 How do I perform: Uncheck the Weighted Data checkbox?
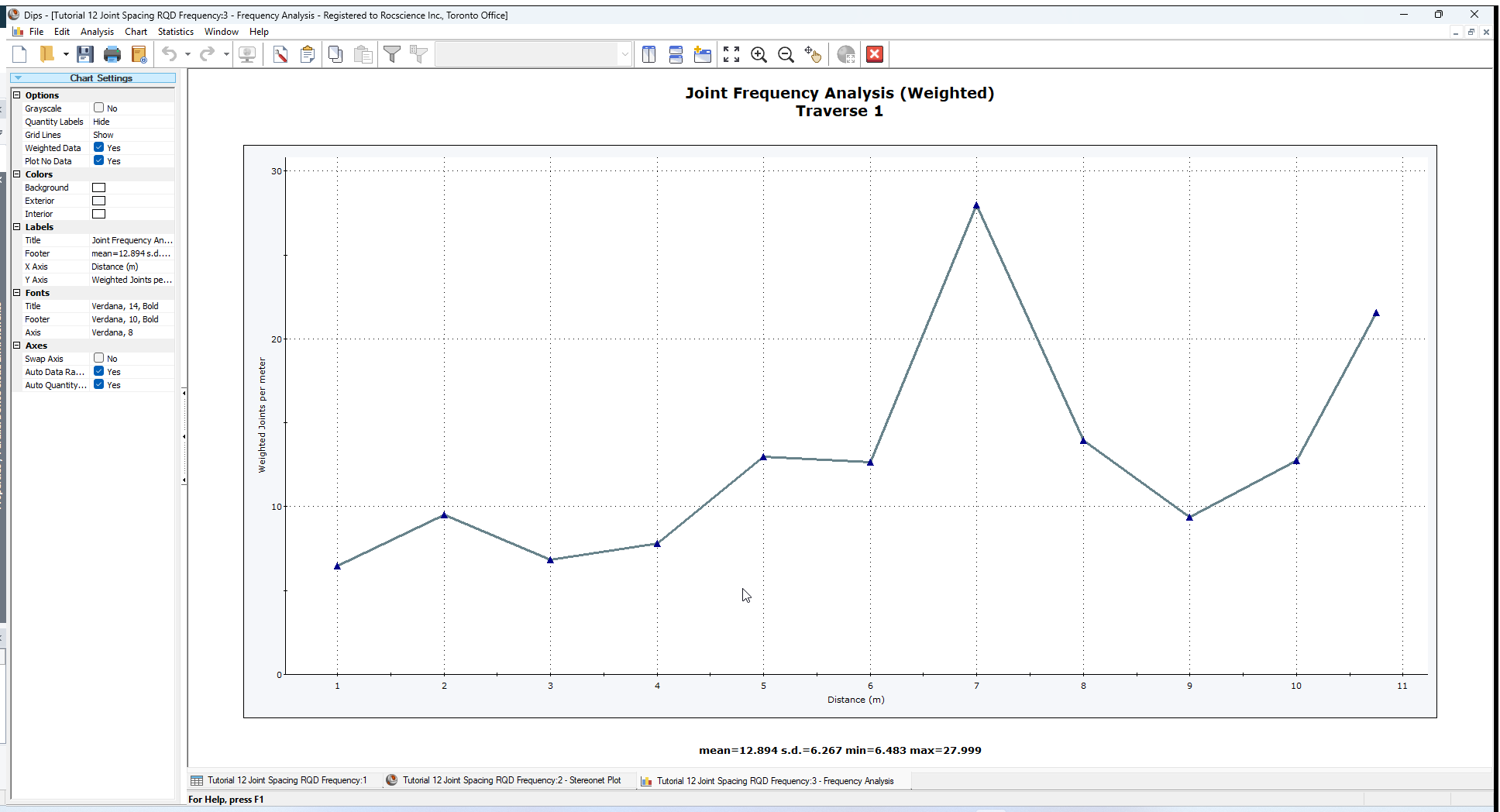coord(99,148)
